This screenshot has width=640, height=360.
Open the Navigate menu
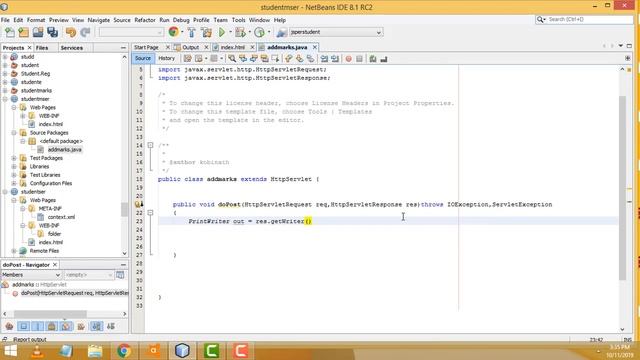tap(99, 20)
